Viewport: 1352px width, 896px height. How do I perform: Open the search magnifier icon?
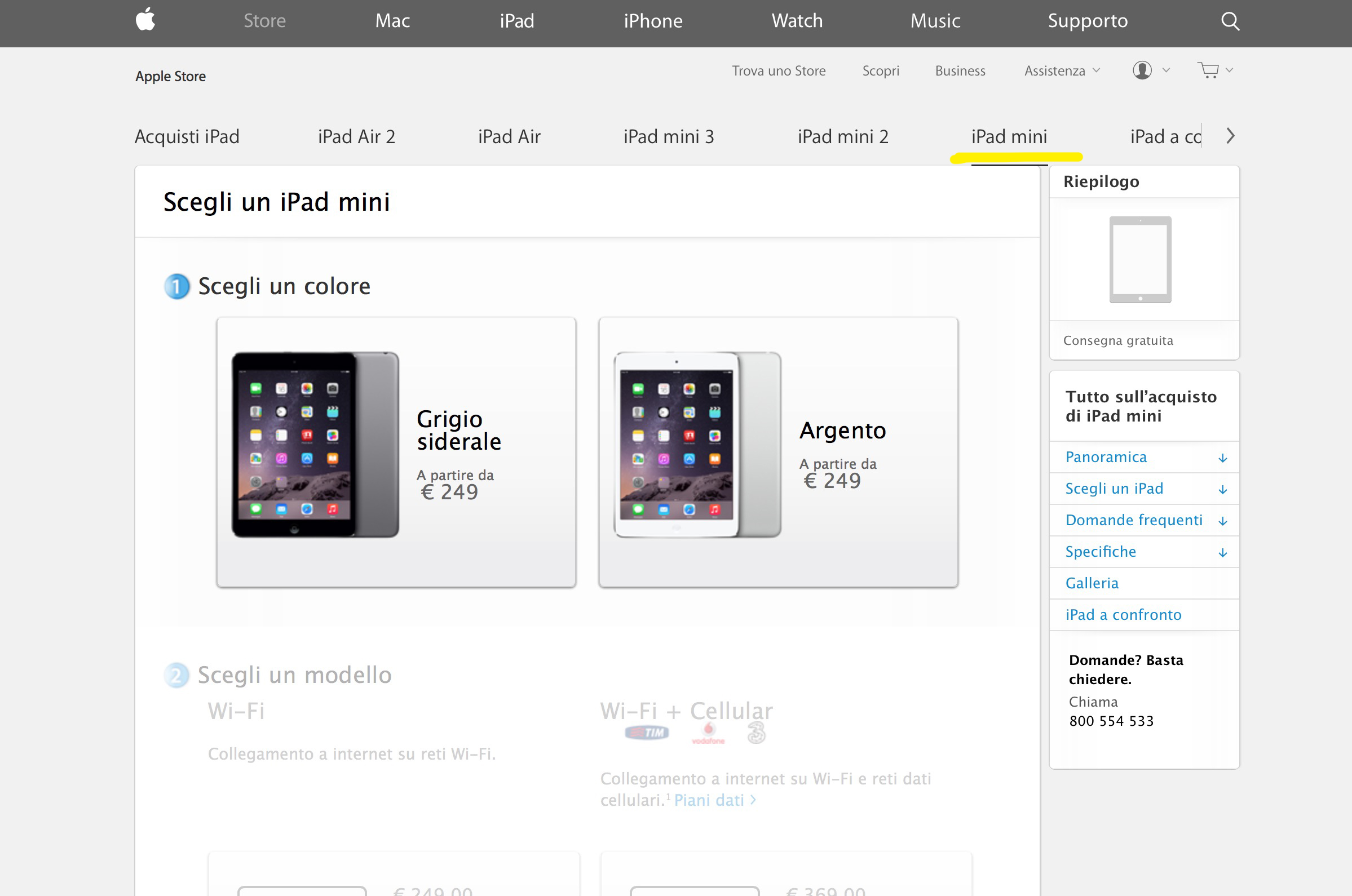tap(1230, 21)
